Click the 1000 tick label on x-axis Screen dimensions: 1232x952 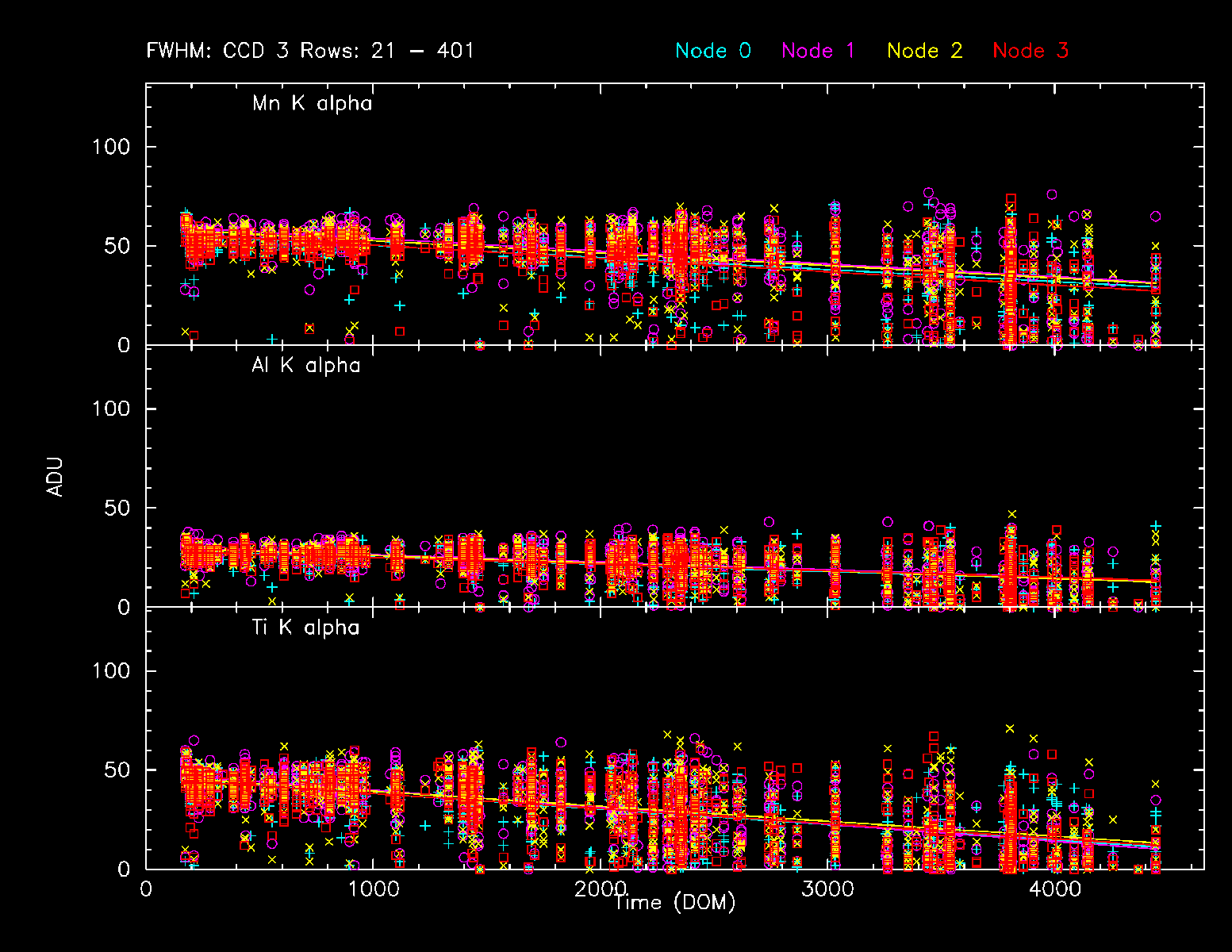(x=373, y=889)
